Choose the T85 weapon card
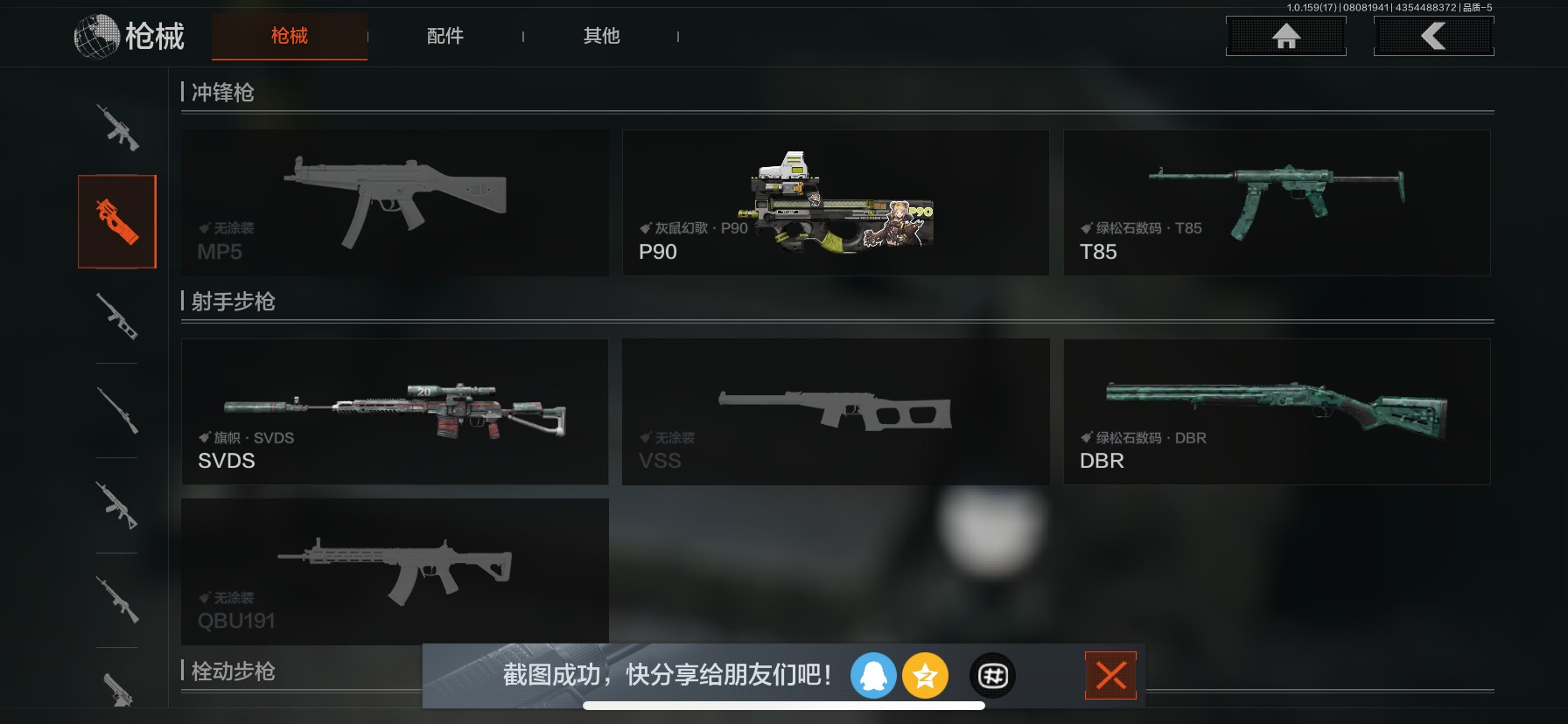 pos(1277,203)
